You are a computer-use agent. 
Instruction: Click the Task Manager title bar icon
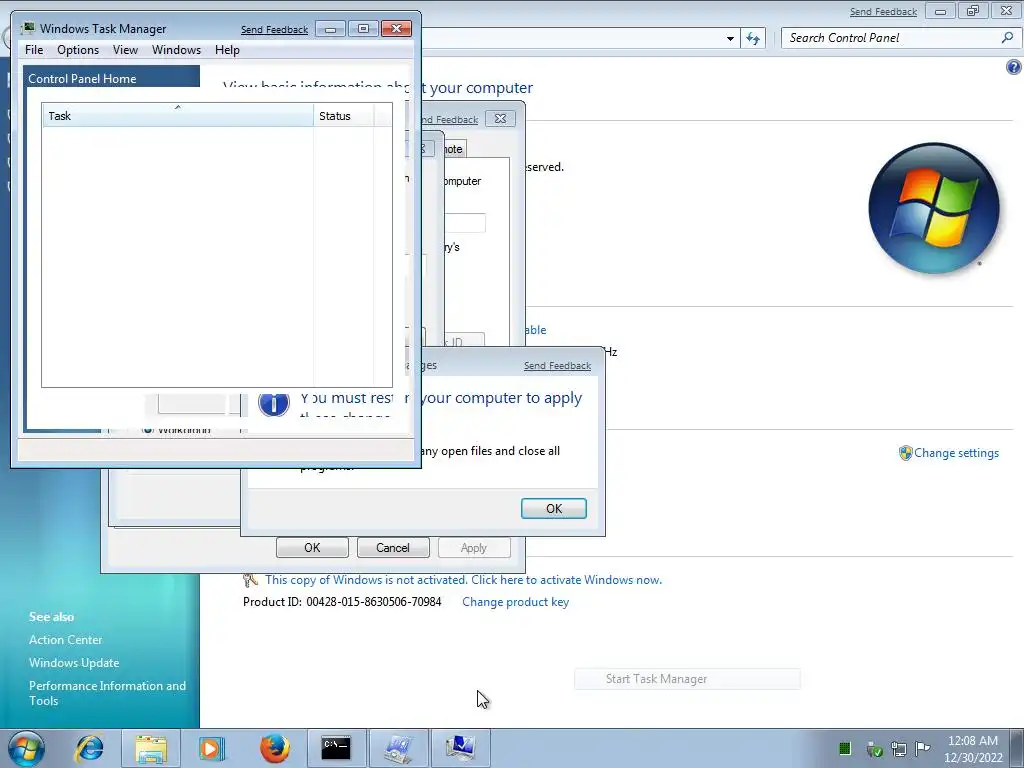28,28
